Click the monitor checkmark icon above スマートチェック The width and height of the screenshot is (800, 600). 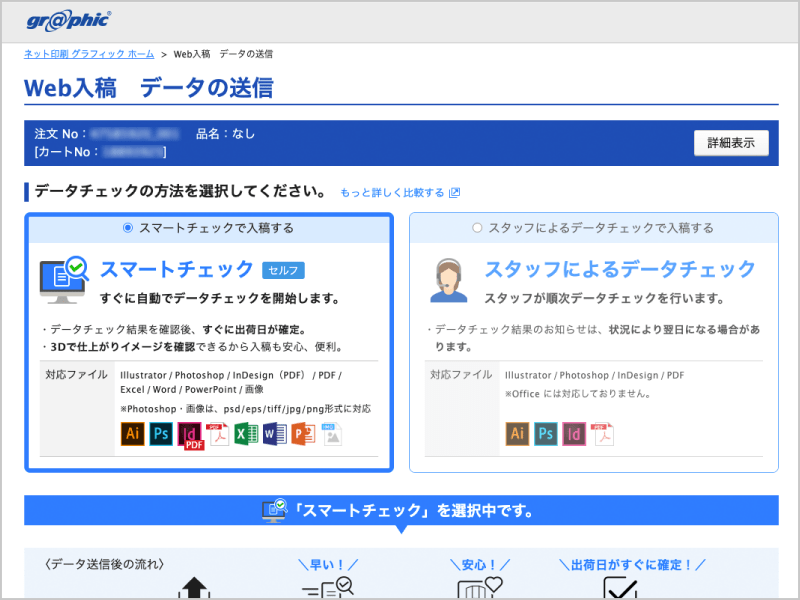pos(62,273)
